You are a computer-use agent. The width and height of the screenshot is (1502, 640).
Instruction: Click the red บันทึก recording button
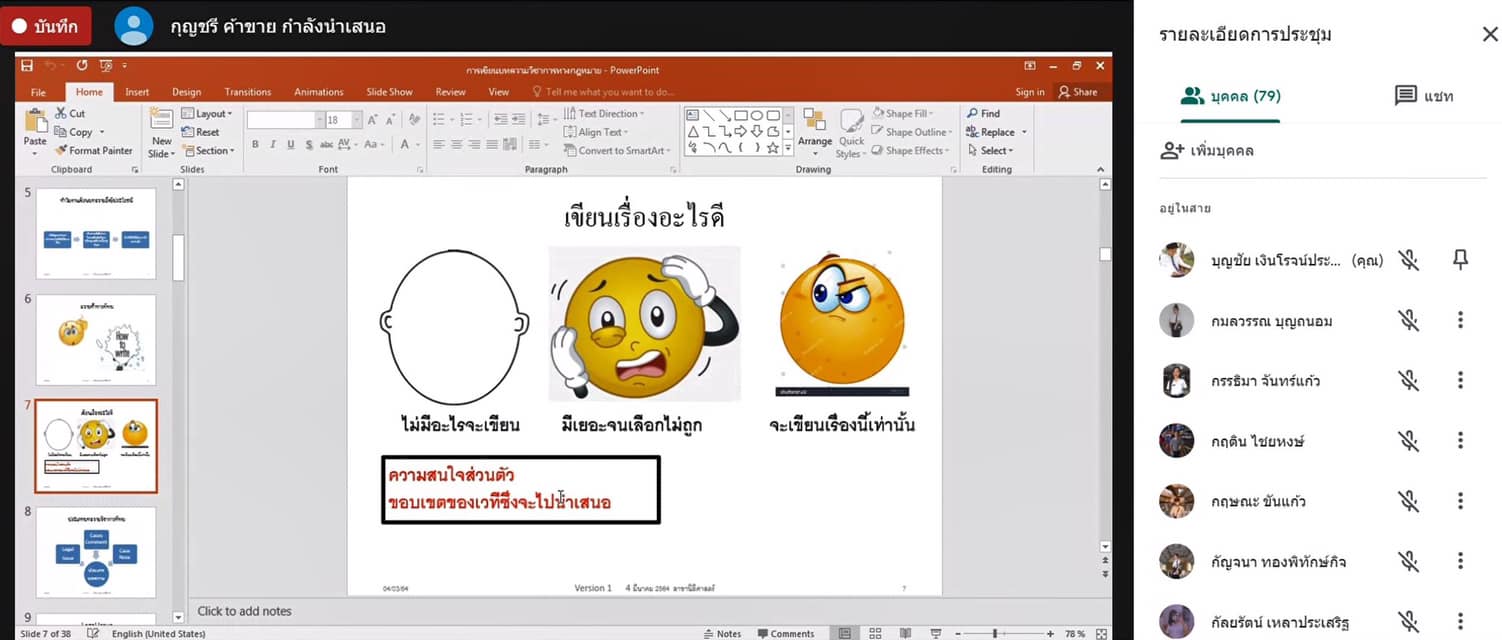[46, 27]
